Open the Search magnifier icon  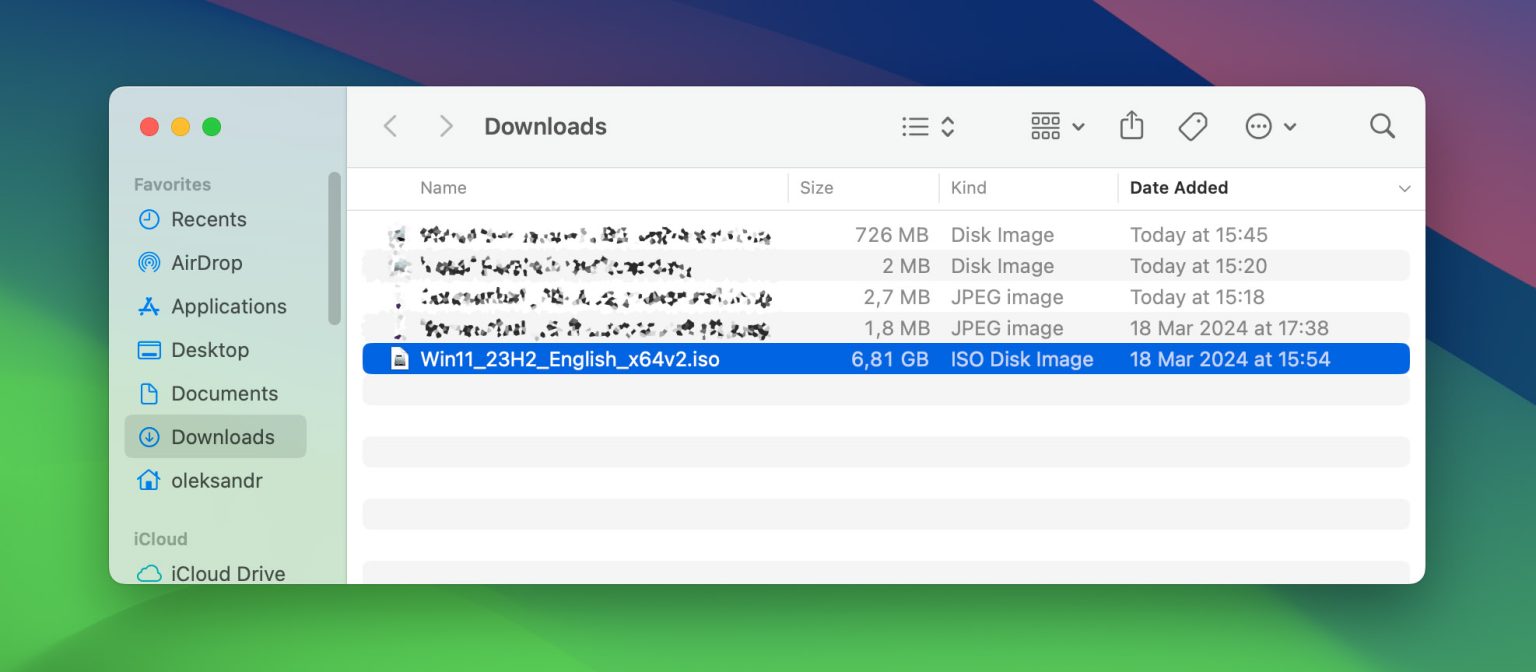tap(1382, 126)
